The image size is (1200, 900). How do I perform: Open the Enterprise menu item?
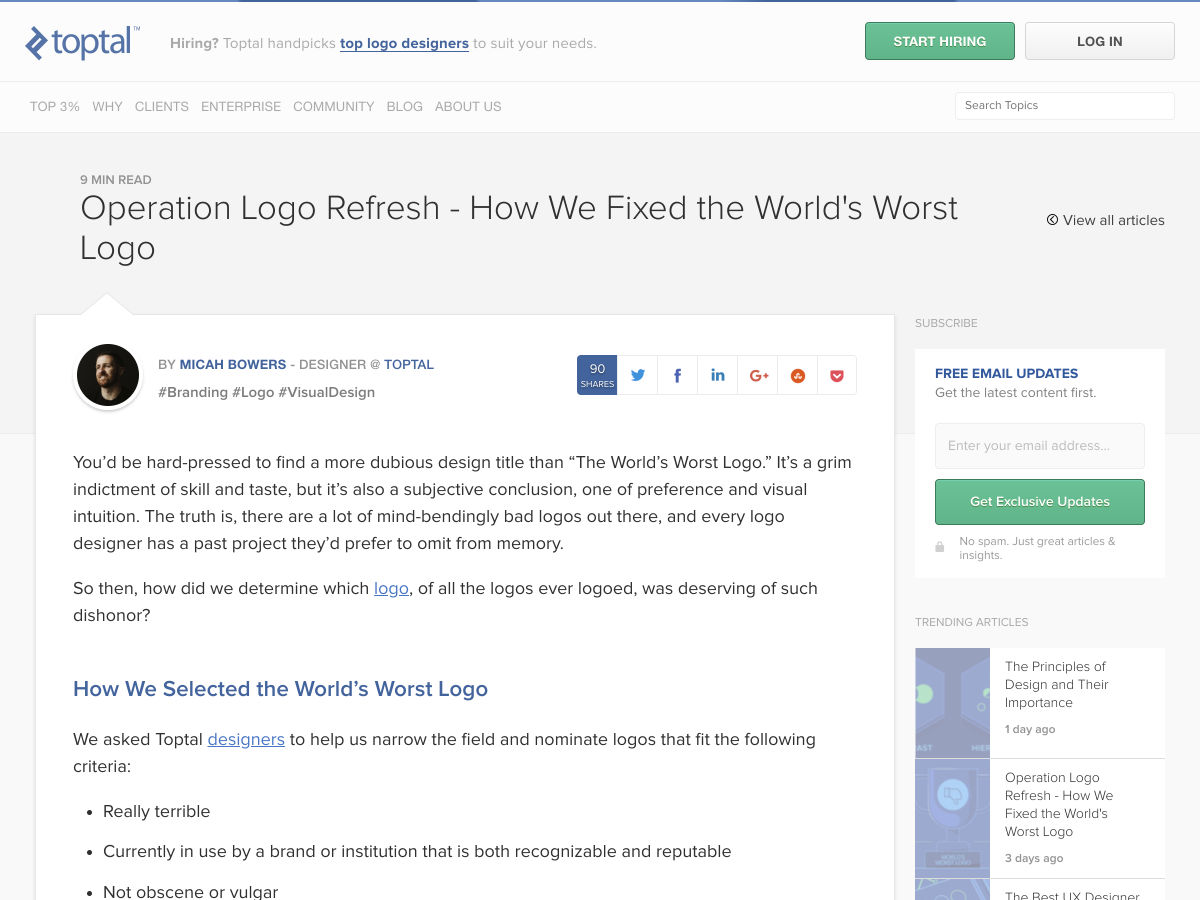pos(241,106)
